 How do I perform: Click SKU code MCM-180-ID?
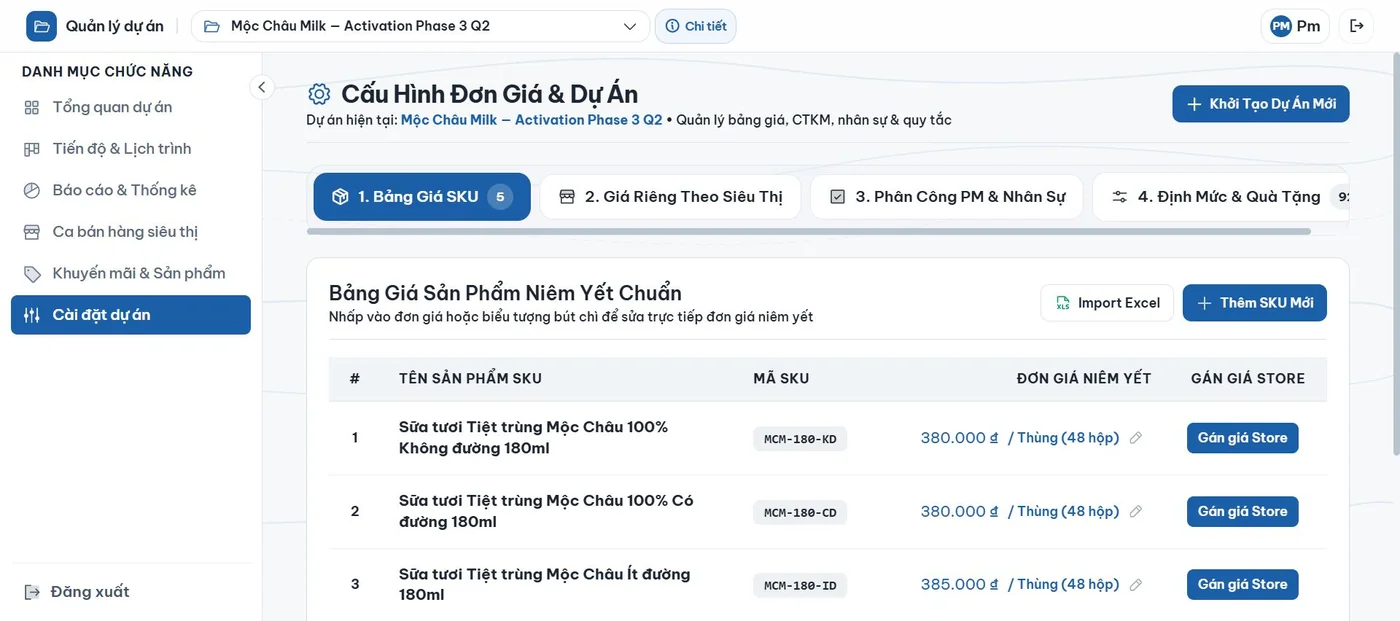click(x=800, y=586)
